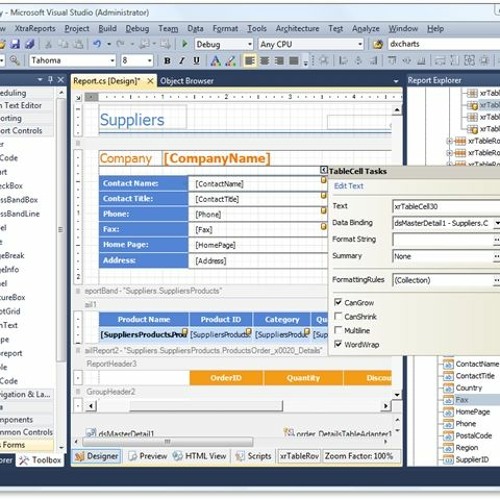Open the Tahoma font name dropdown
This screenshot has height=500, width=500.
[x=112, y=61]
